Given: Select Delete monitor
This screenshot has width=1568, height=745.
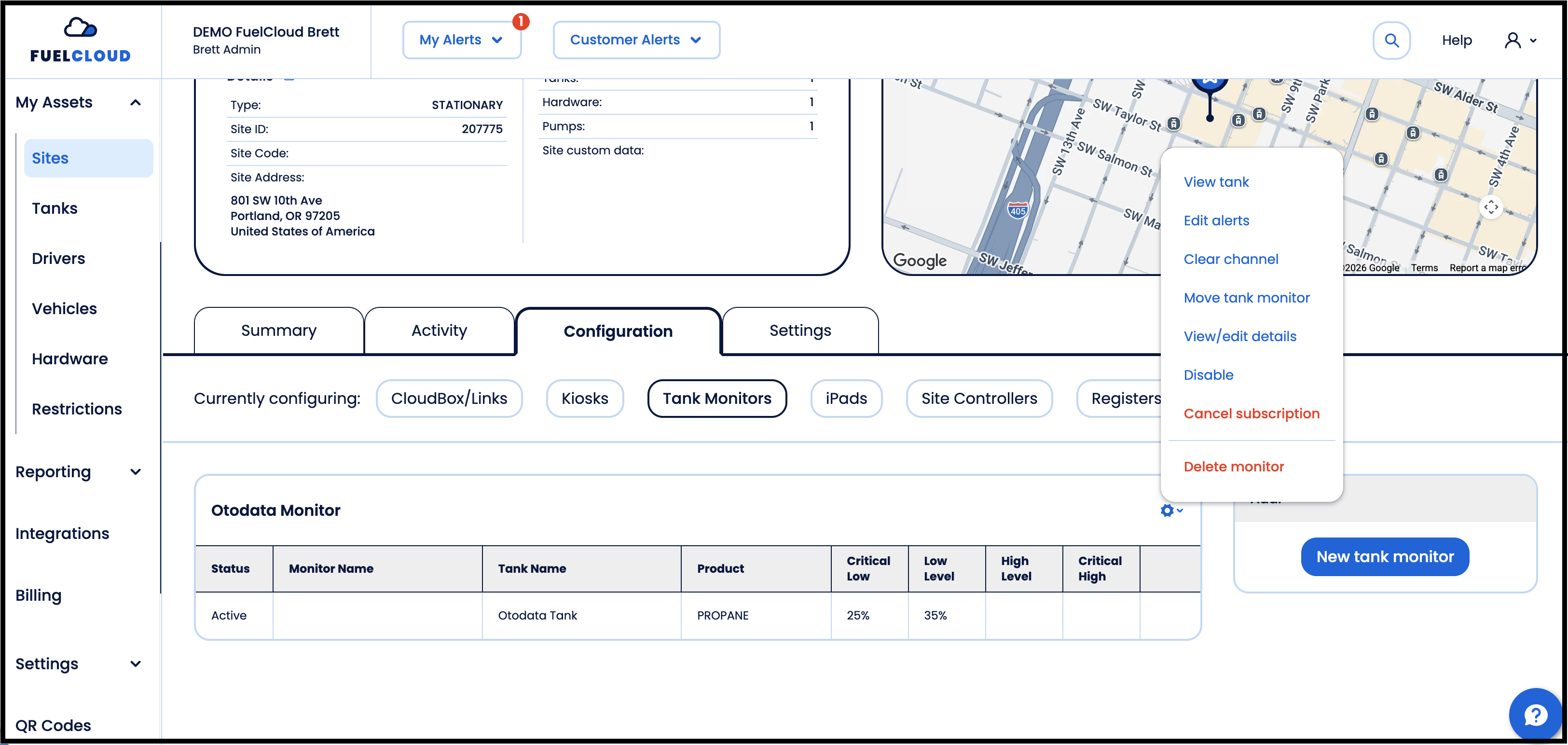Looking at the screenshot, I should point(1233,466).
